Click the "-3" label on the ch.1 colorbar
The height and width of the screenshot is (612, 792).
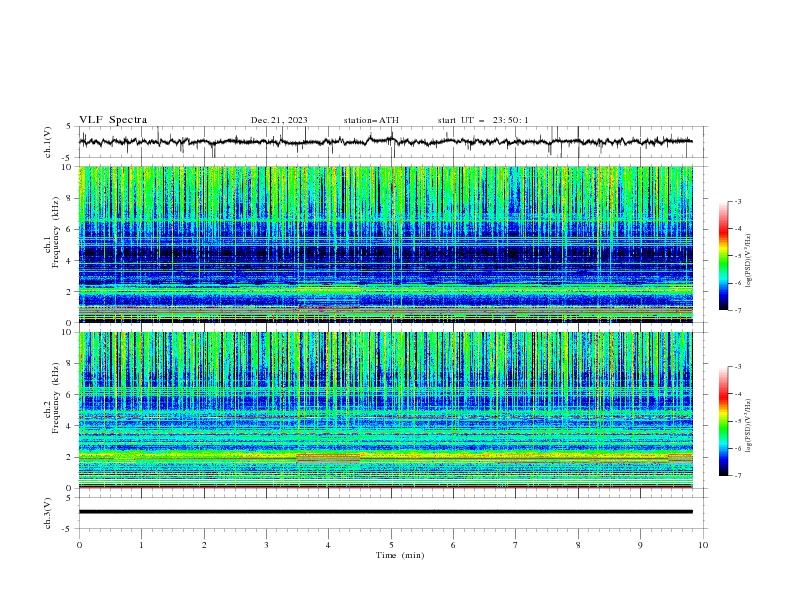point(738,201)
